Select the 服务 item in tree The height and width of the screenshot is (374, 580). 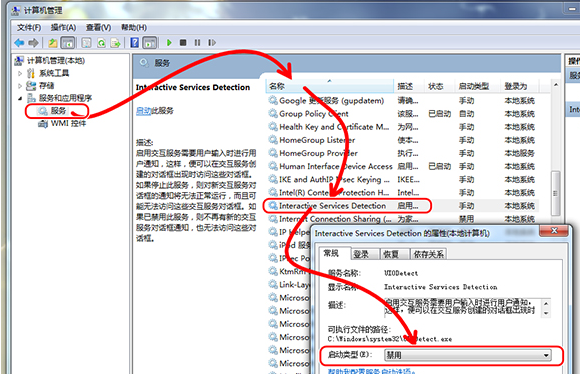pyautogui.click(x=58, y=111)
